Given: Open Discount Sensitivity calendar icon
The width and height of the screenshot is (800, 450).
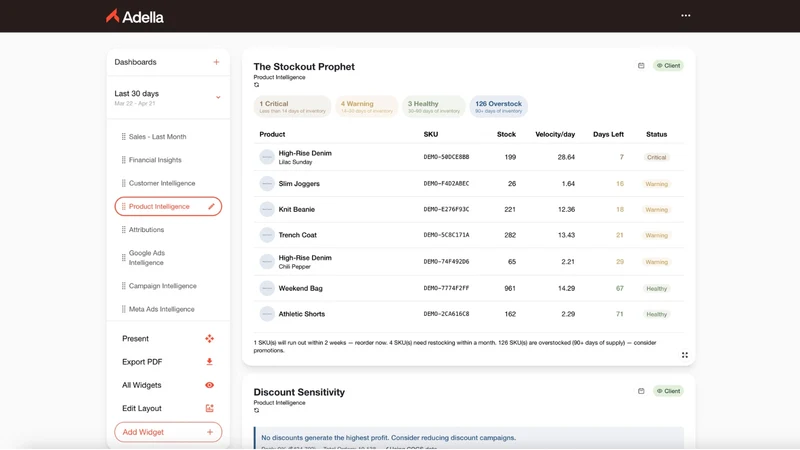Looking at the screenshot, I should point(641,391).
